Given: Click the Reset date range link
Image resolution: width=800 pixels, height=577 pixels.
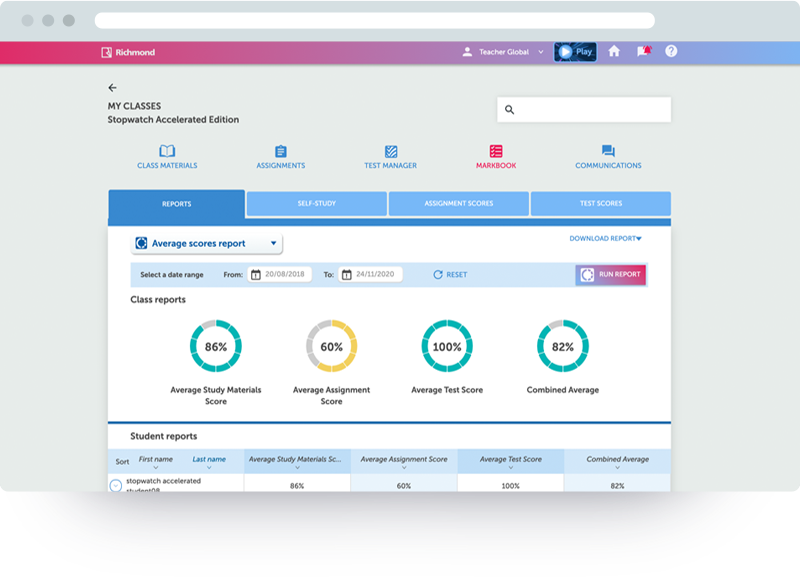Looking at the screenshot, I should pos(450,275).
